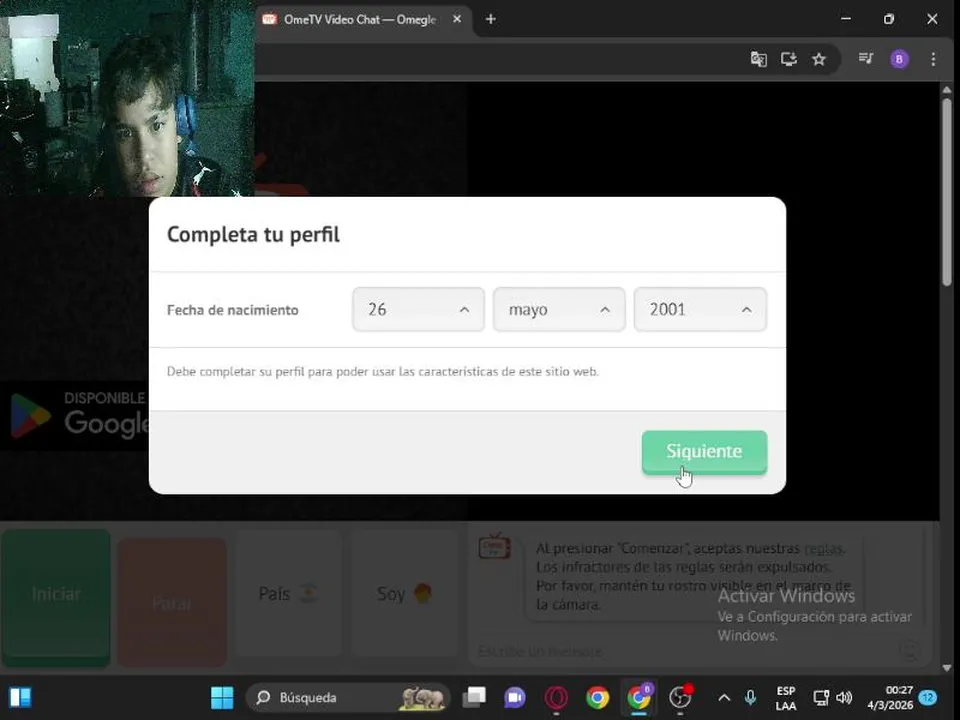
Task: Click the install app icon in address bar
Action: 789,59
